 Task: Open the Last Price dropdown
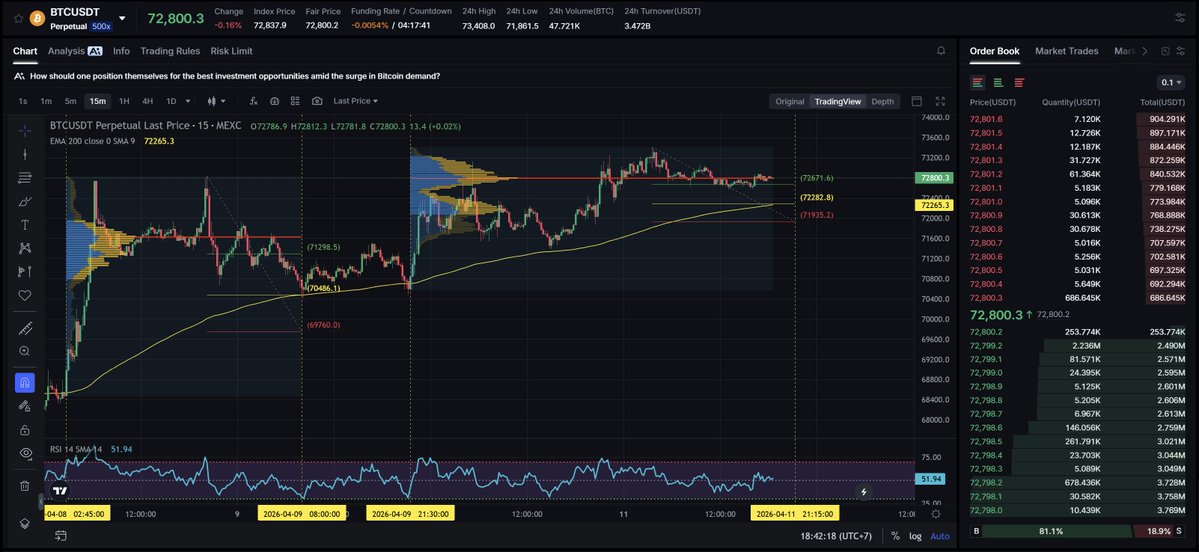[x=356, y=101]
